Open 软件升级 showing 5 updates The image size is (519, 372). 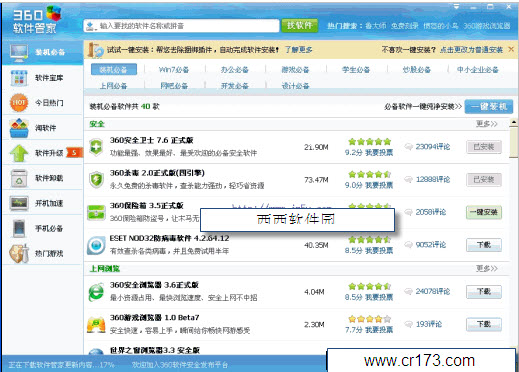click(43, 153)
